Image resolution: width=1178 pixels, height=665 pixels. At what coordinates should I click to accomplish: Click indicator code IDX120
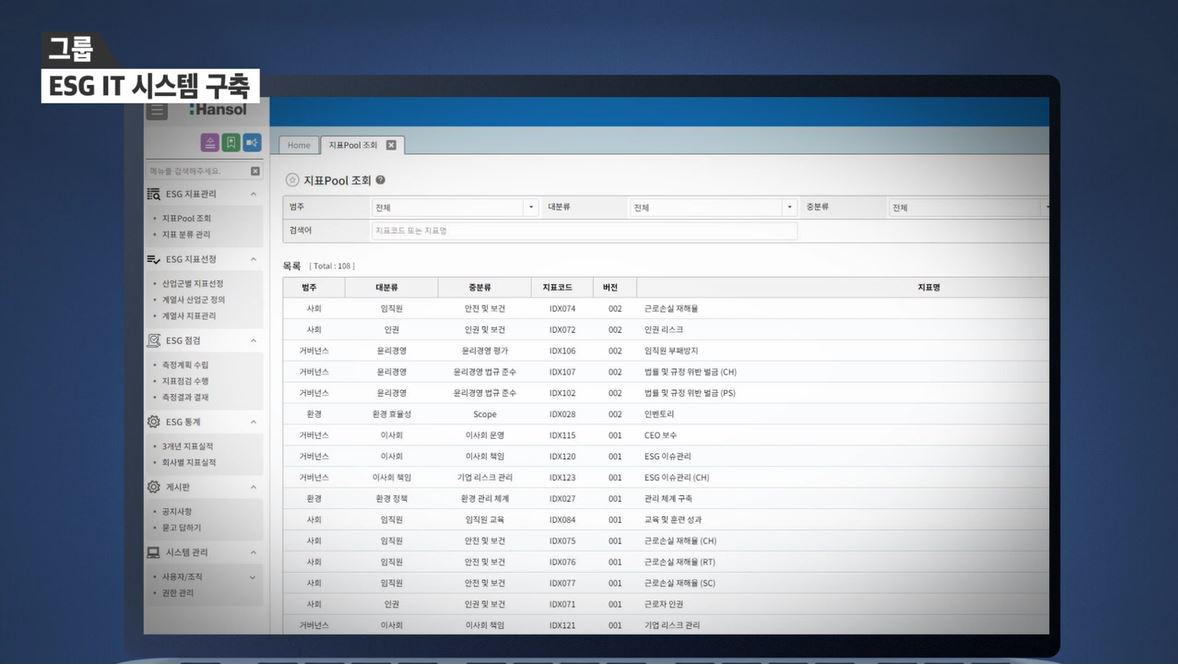tap(562, 456)
